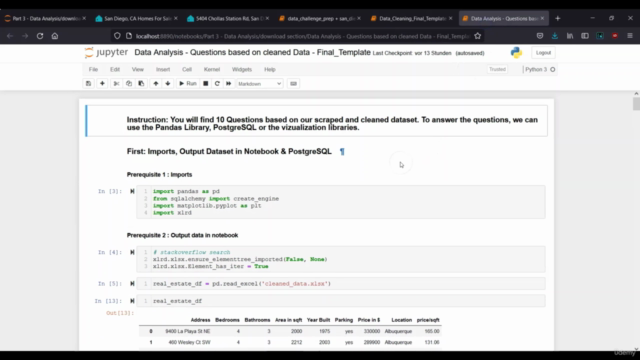Open the File menu
This screenshot has height=360, width=640.
93,69
